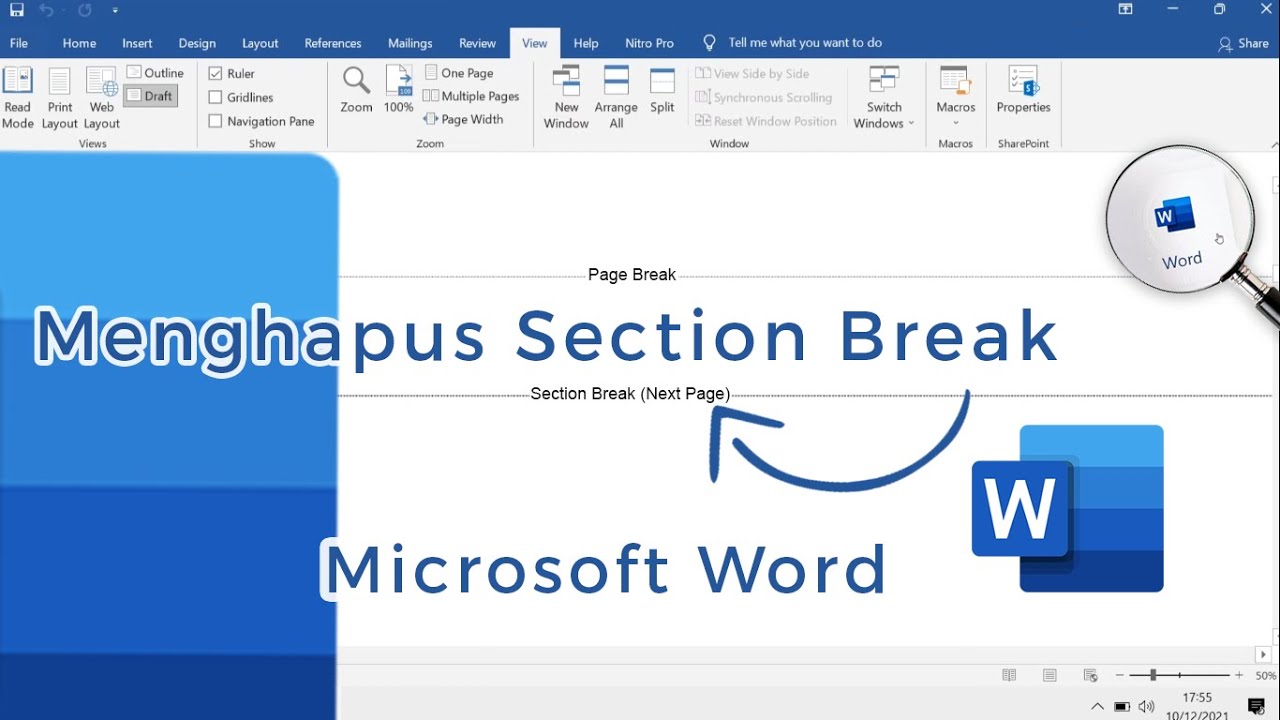The width and height of the screenshot is (1280, 720).
Task: Open the File tab
Action: 19,43
